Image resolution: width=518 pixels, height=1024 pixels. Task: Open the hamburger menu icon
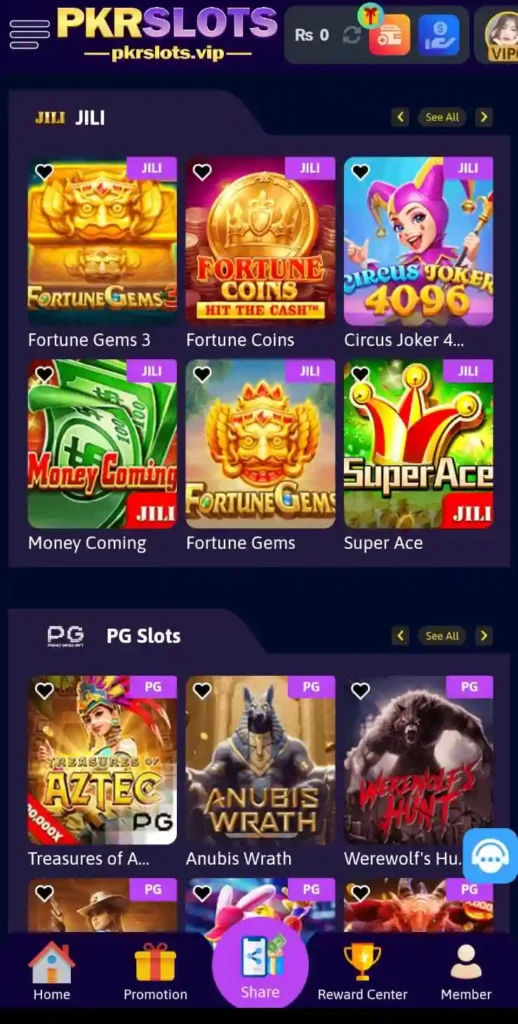[x=29, y=34]
